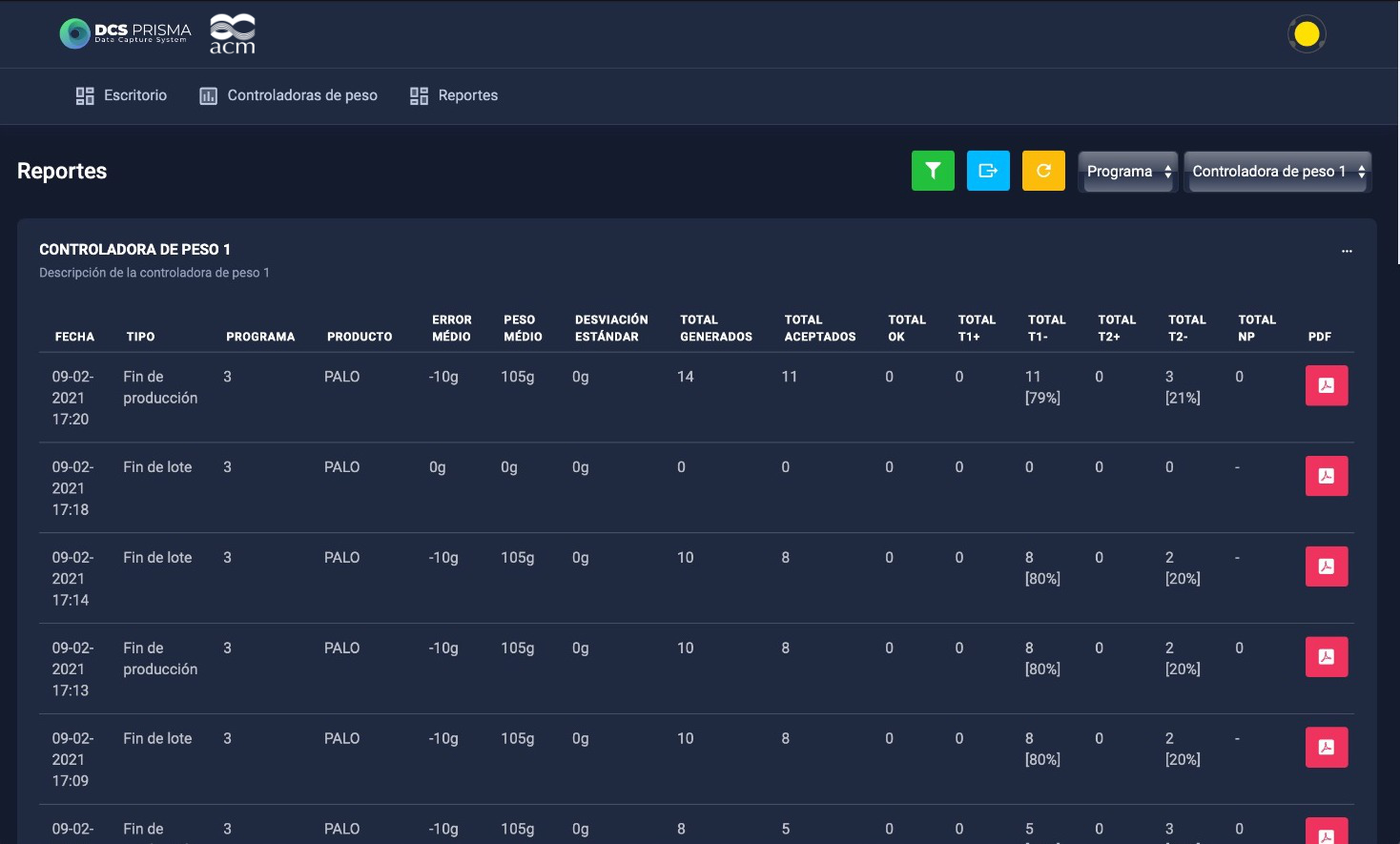The width and height of the screenshot is (1400, 844).
Task: Click the ERROR MÉDIO column header
Action: 452,328
